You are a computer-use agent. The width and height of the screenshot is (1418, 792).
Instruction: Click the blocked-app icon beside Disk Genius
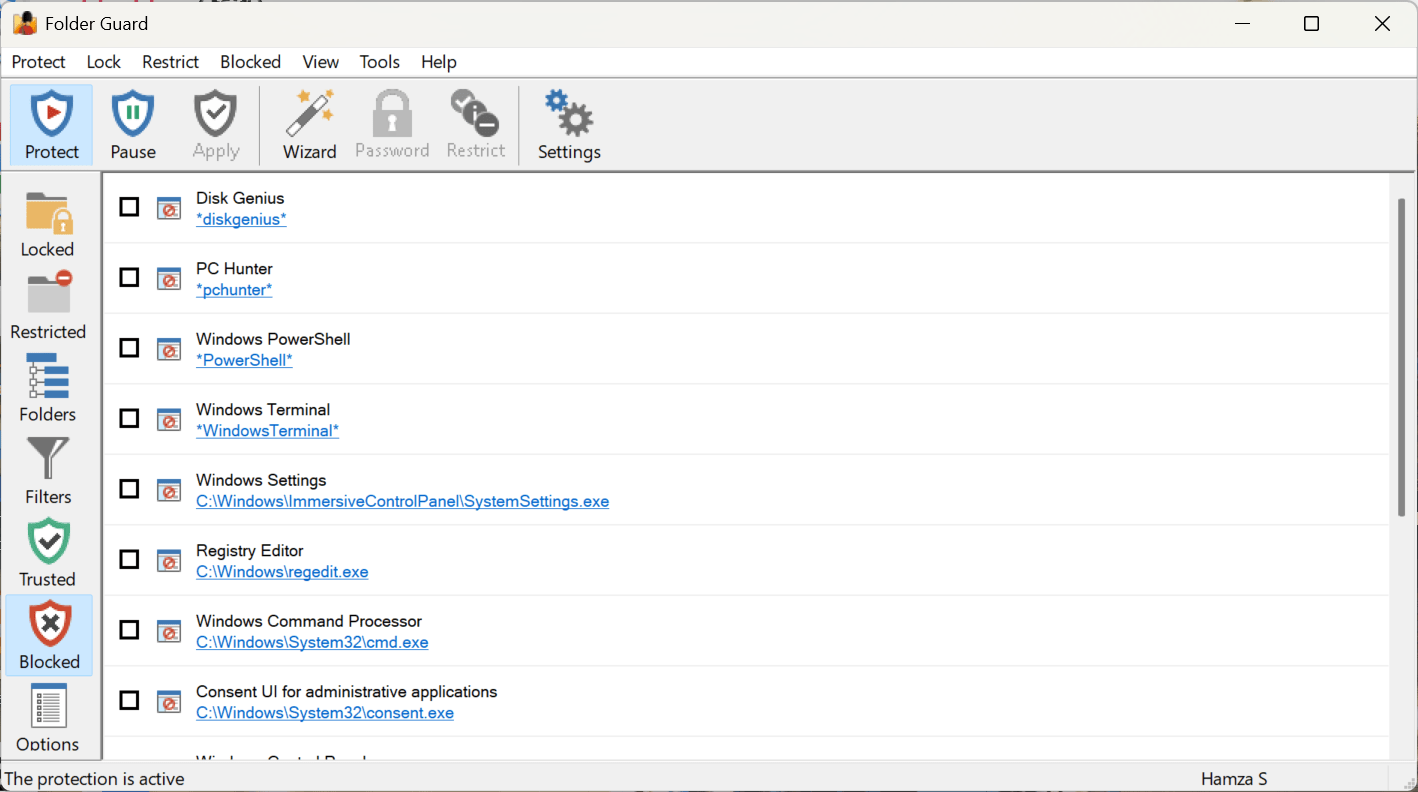[169, 208]
